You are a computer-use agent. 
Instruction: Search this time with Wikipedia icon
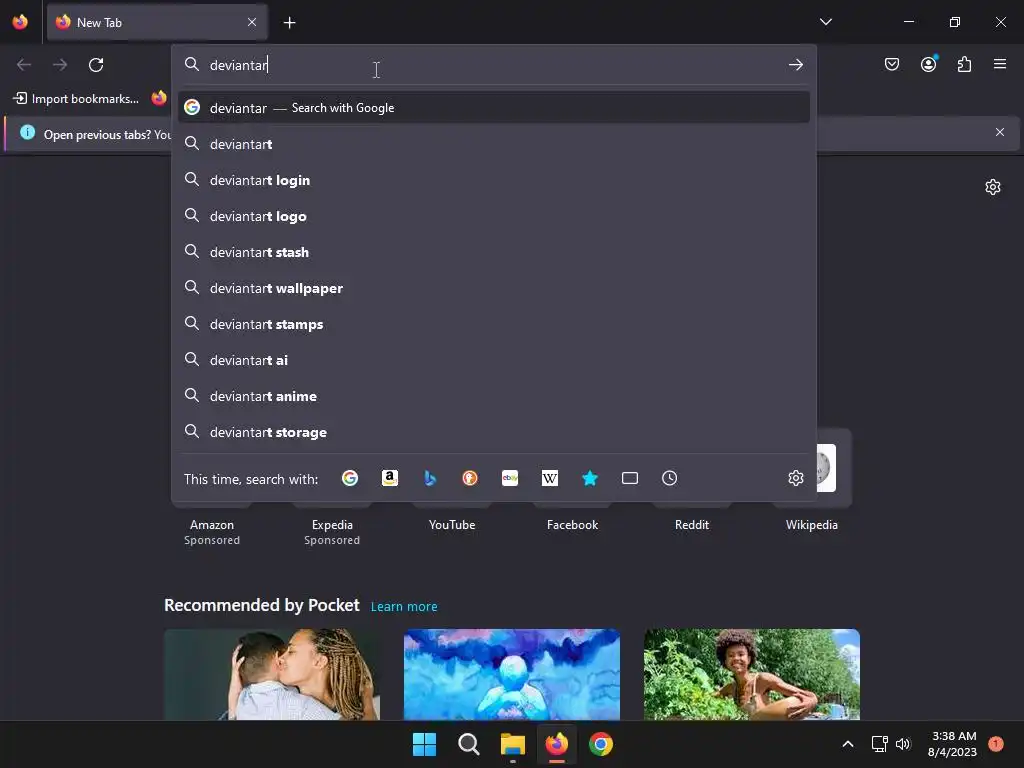[550, 478]
